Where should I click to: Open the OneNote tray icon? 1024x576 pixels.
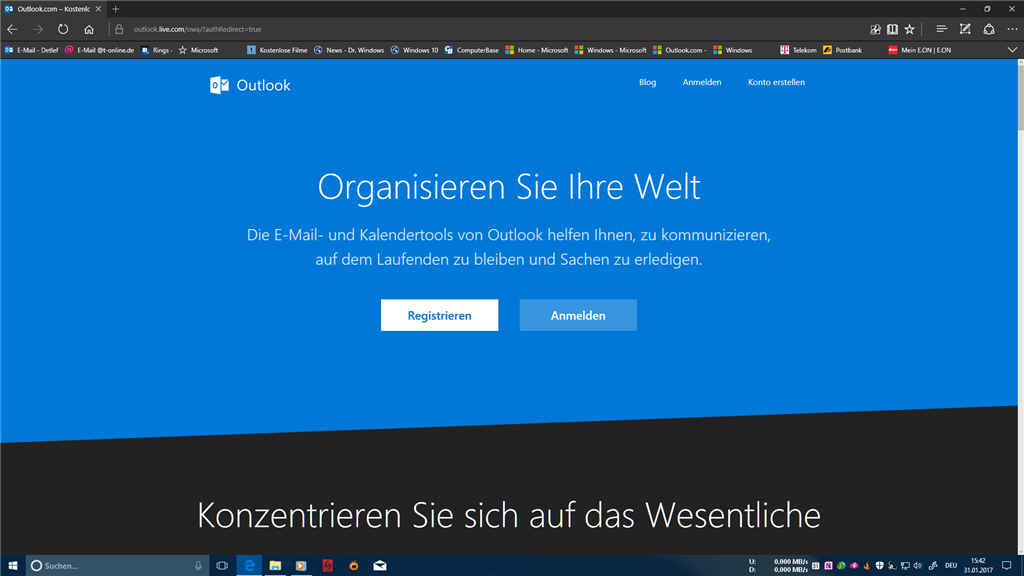tap(828, 566)
